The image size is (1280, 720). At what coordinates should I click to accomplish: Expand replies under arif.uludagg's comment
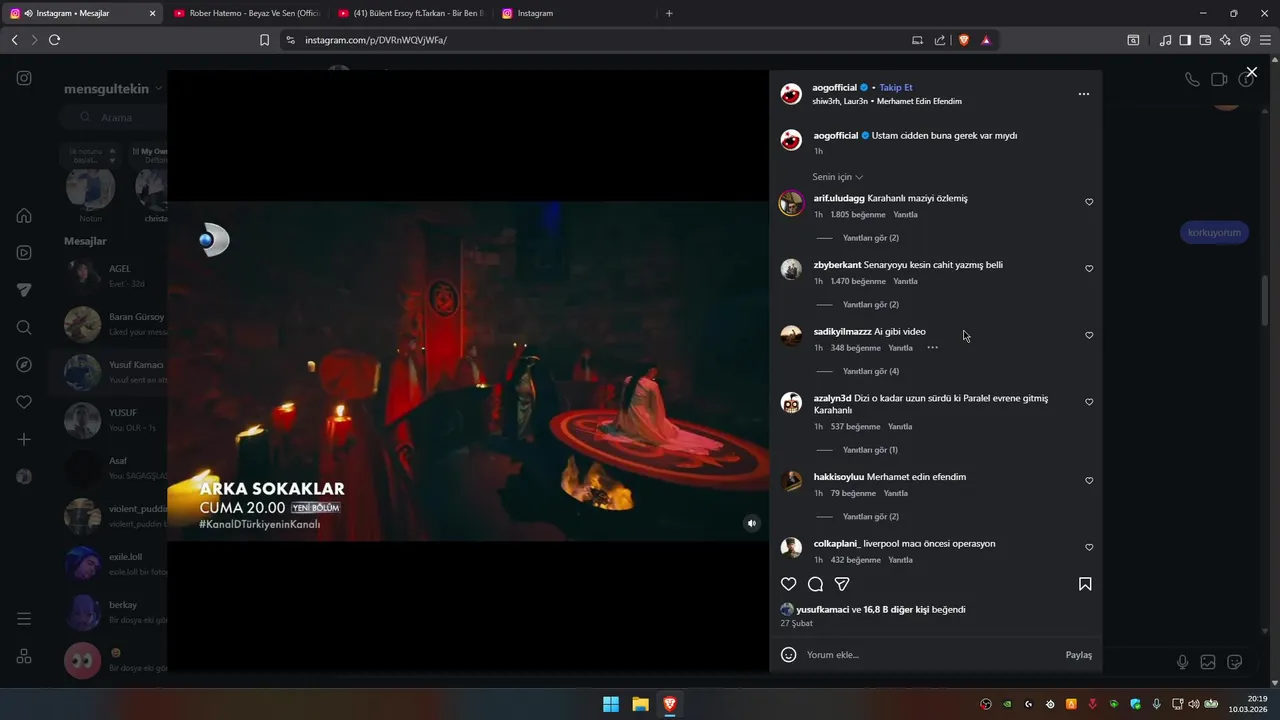(870, 238)
